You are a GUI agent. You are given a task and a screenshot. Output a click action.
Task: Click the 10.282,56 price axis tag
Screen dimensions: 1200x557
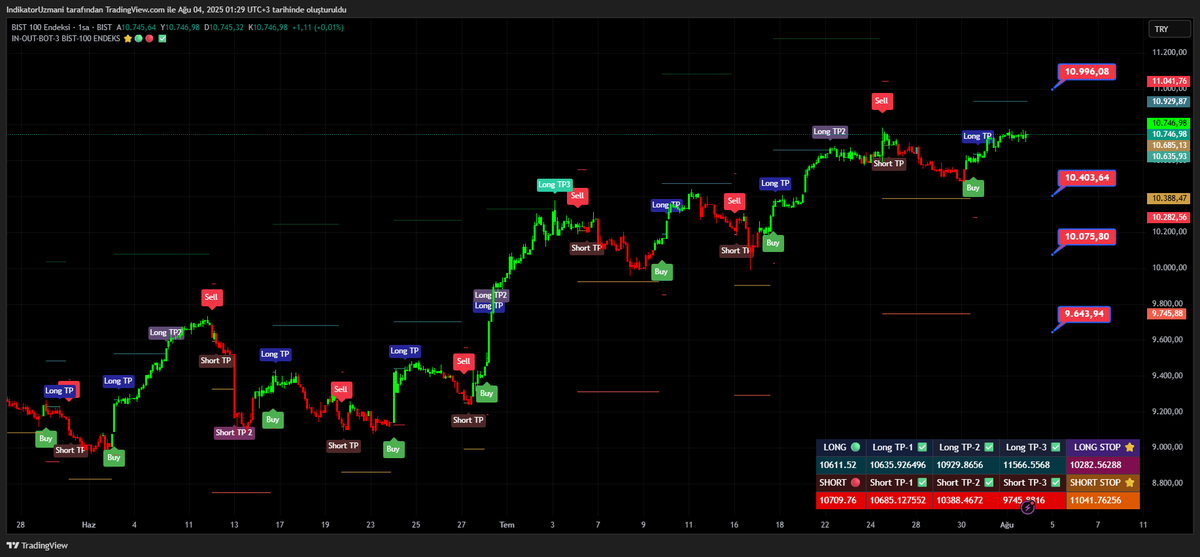tap(1169, 217)
